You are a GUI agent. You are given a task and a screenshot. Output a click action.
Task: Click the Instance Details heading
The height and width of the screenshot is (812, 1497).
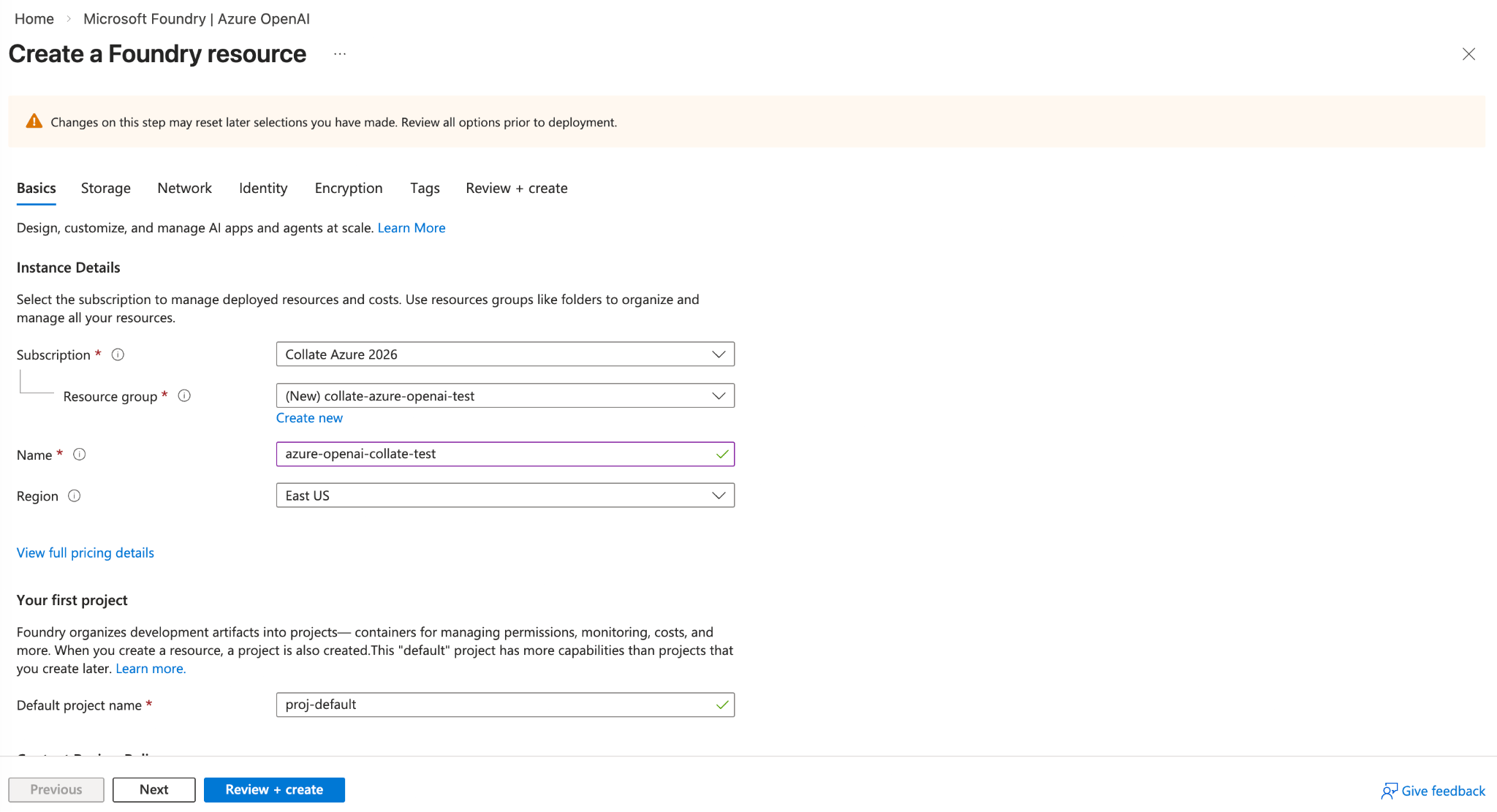point(69,267)
